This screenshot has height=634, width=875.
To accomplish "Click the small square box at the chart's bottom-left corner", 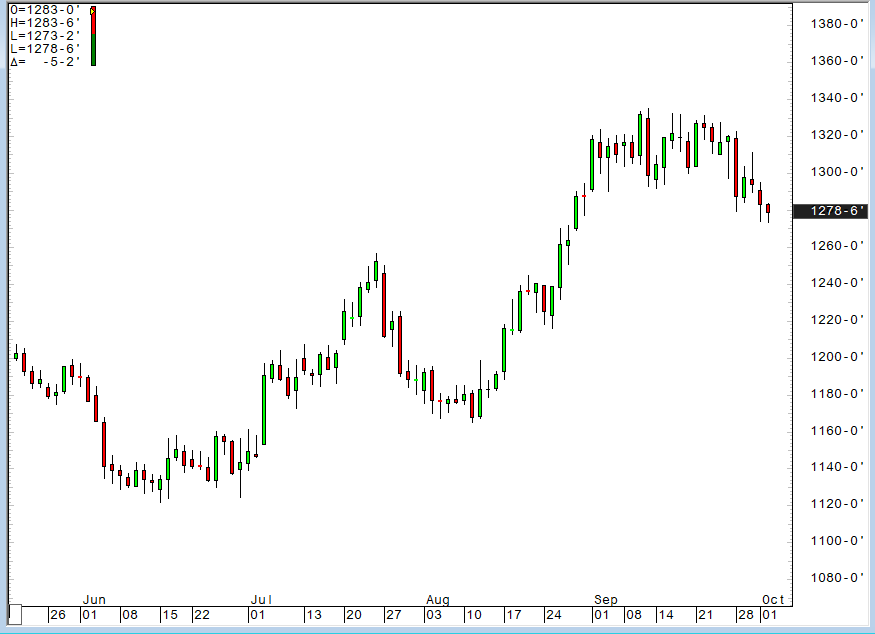I will [15, 614].
